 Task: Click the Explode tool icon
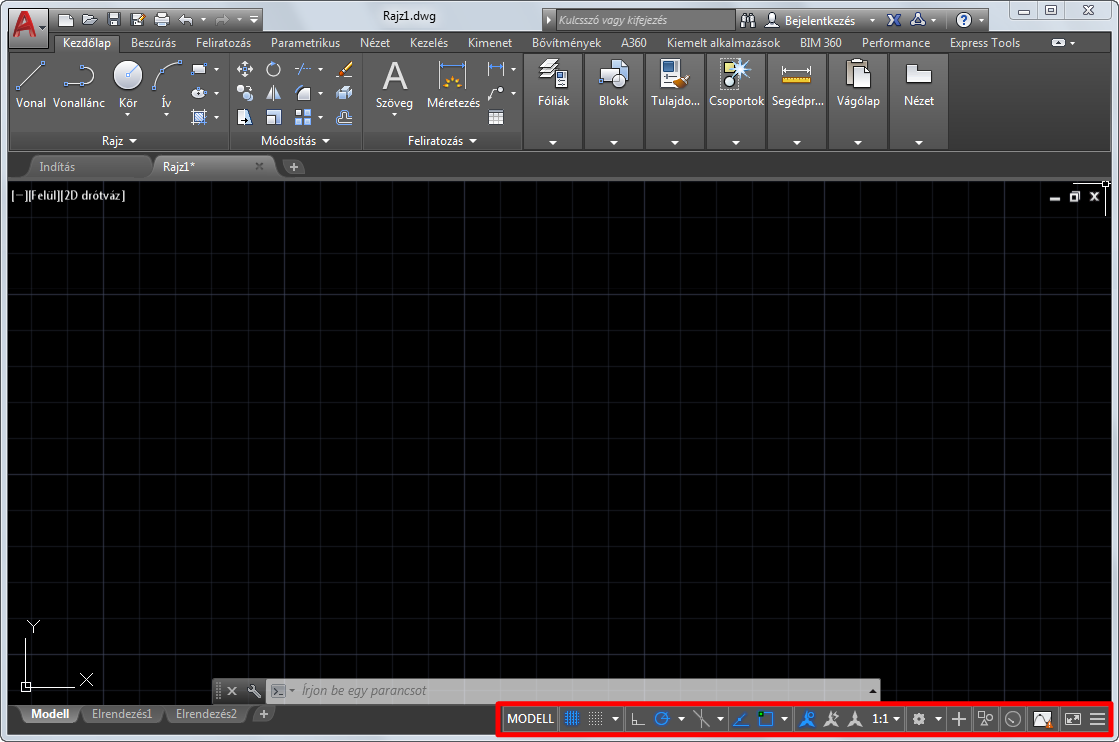(344, 93)
